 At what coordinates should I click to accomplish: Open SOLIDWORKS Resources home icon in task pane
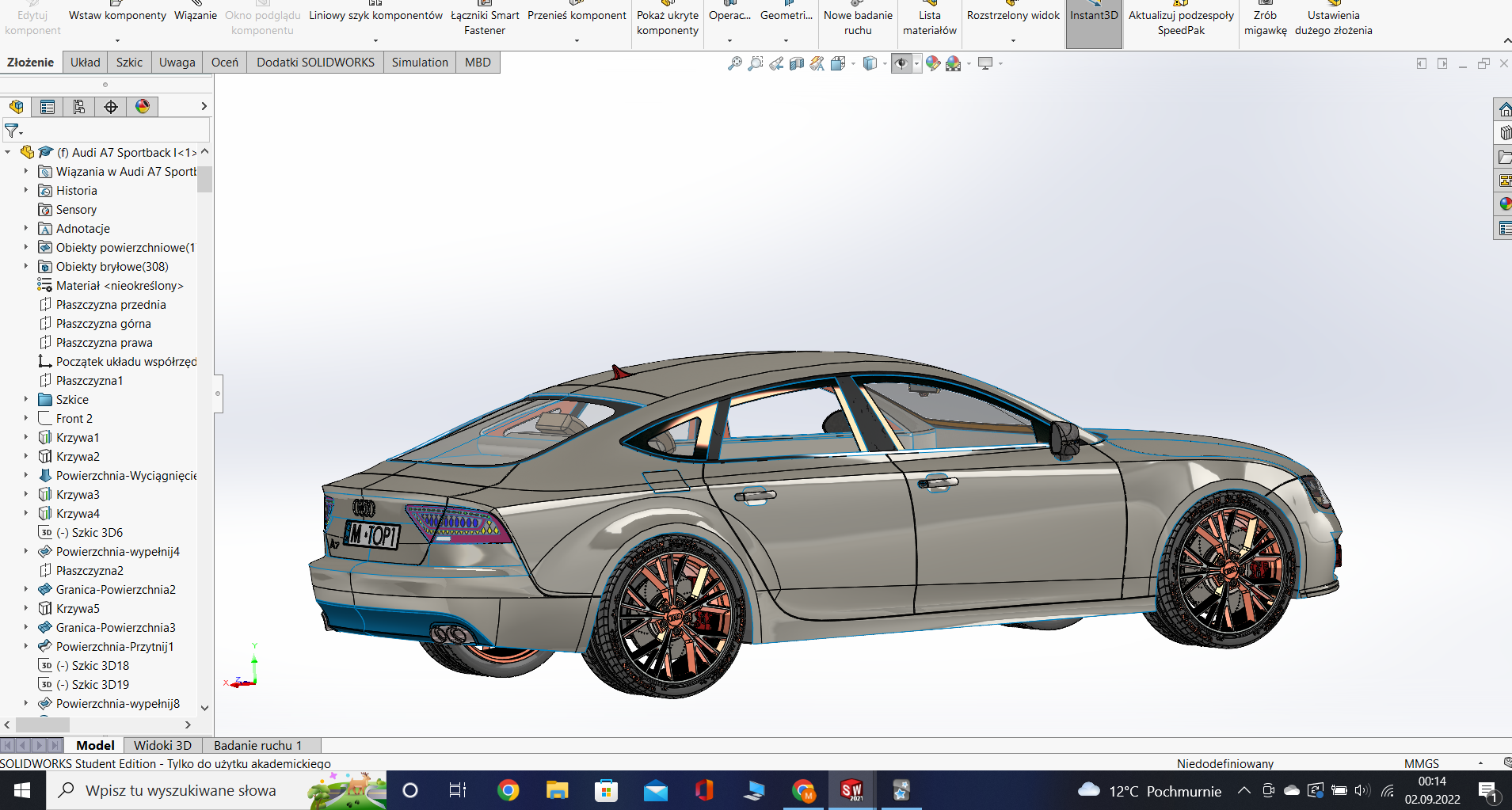point(1504,109)
